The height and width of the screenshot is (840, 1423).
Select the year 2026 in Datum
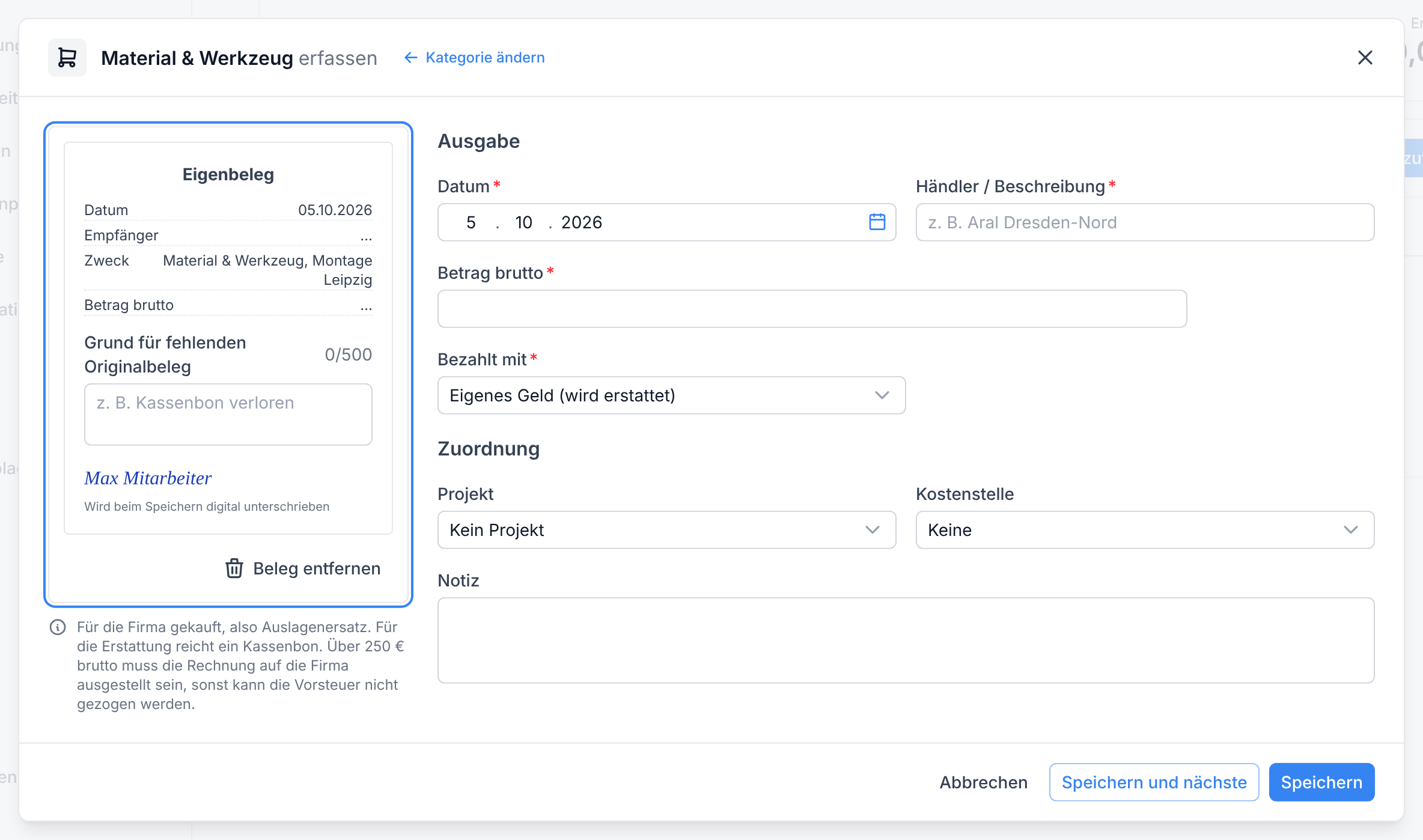582,222
